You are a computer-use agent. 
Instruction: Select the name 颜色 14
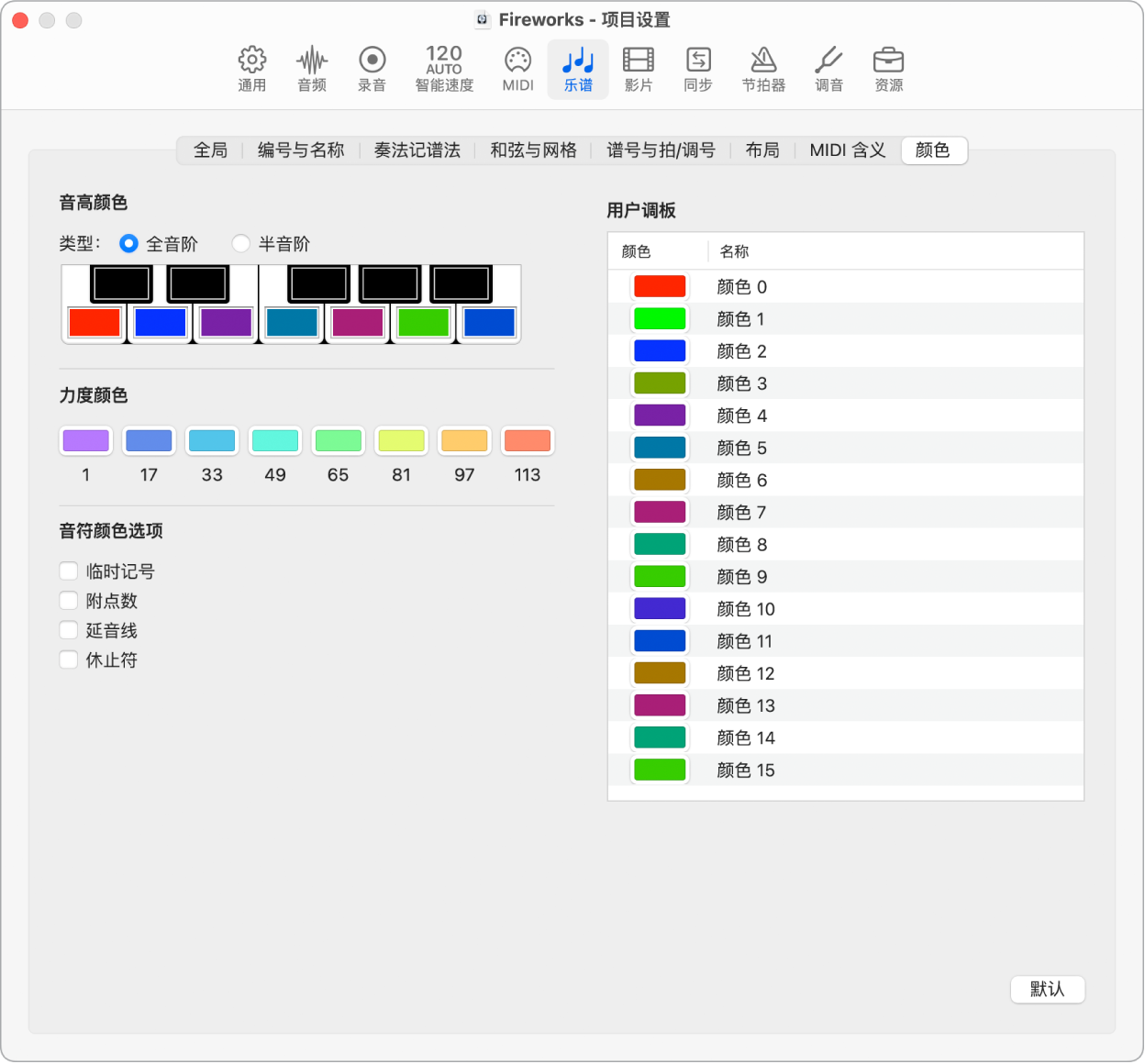[x=746, y=737]
